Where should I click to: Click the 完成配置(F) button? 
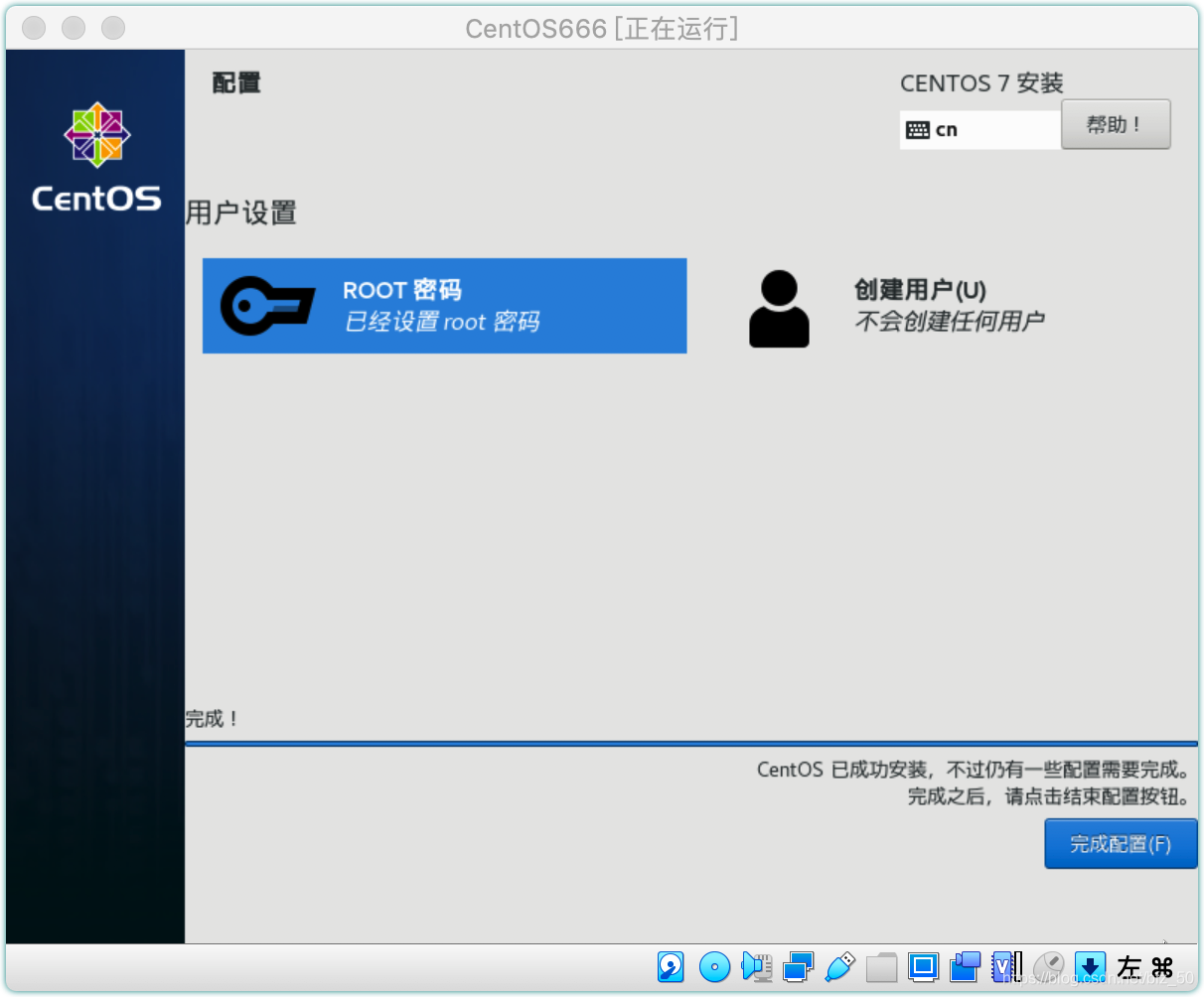coord(1121,844)
